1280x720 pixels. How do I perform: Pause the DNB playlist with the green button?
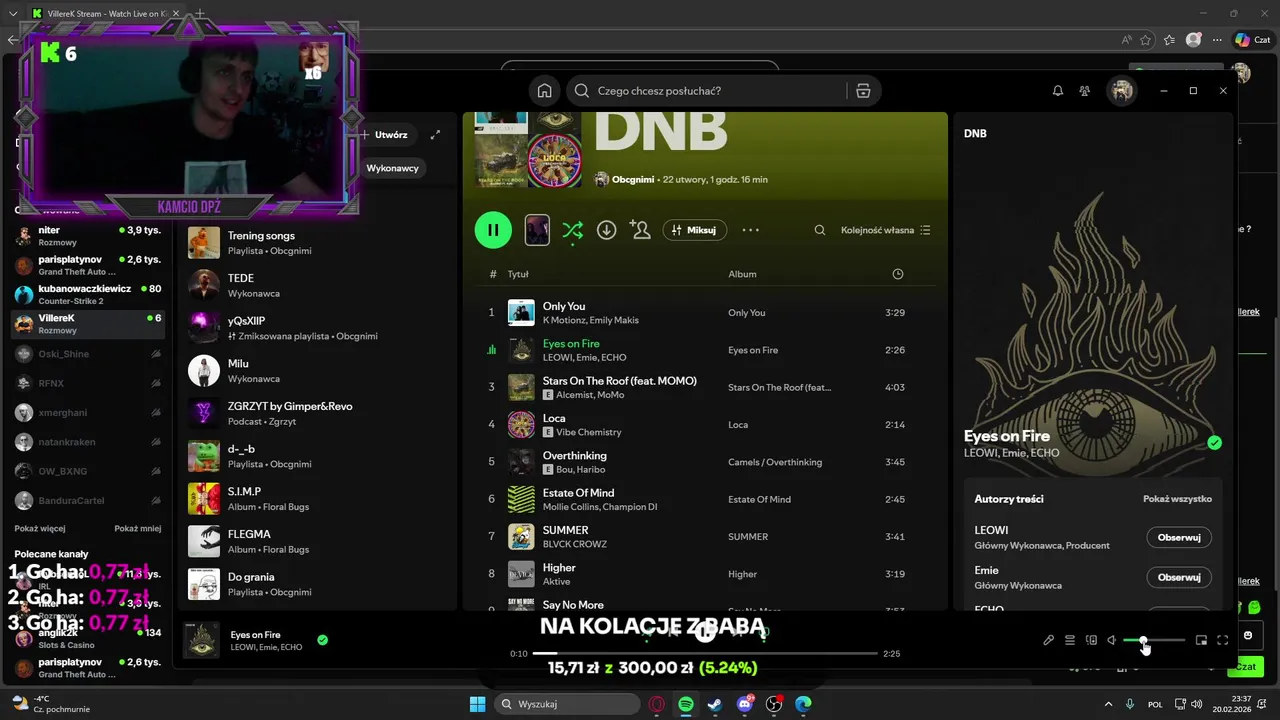click(x=493, y=230)
